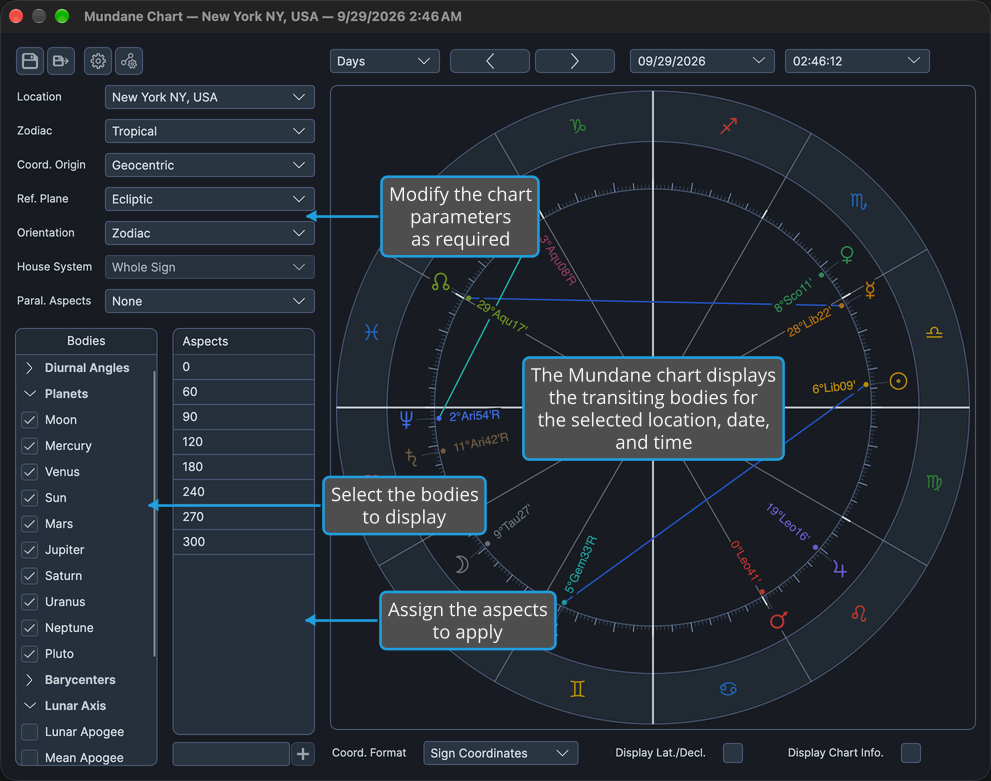
Task: Click the Scorpio sign symbol
Action: pyautogui.click(x=858, y=202)
